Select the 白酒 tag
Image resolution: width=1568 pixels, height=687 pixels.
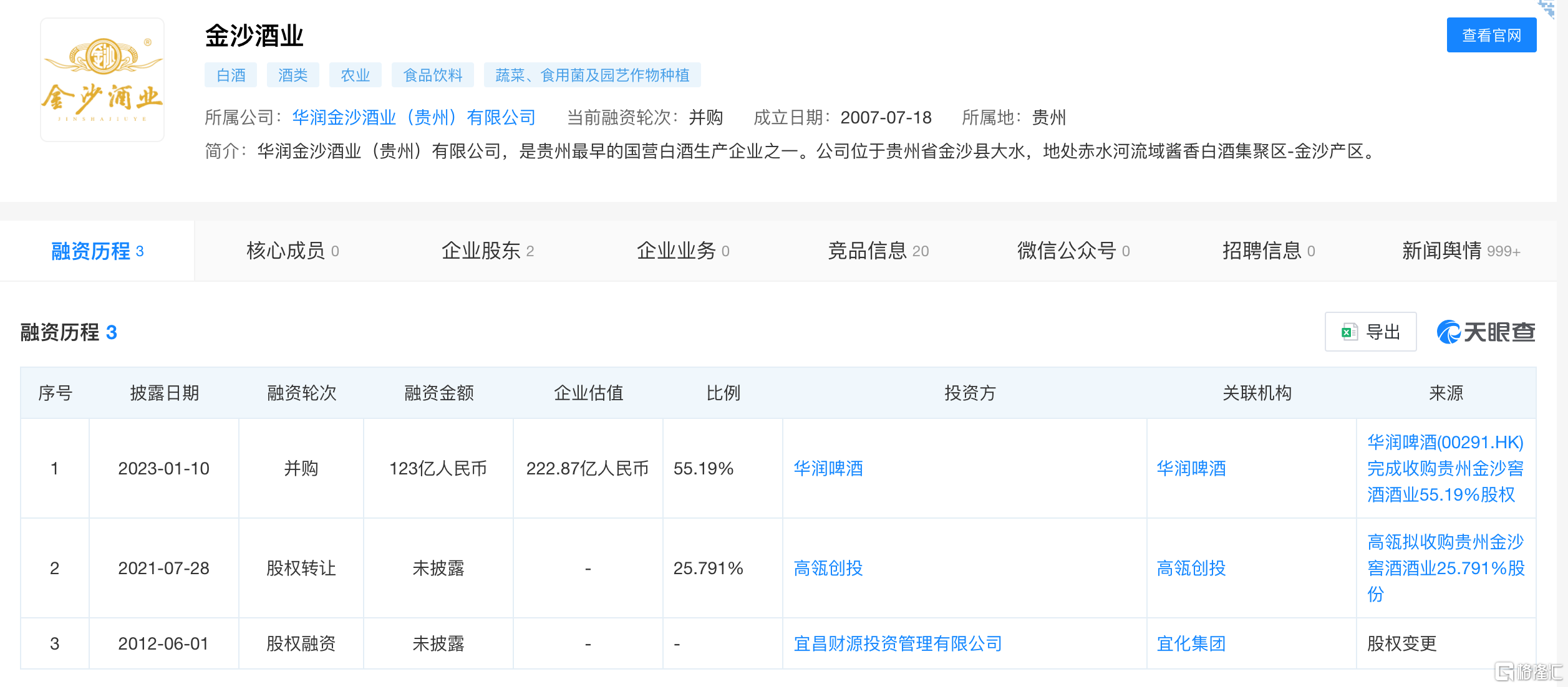(231, 75)
